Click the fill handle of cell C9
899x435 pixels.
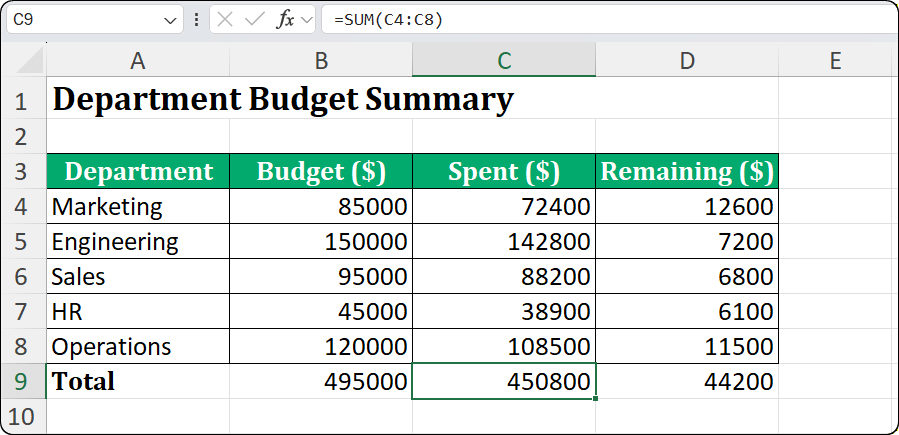point(596,398)
